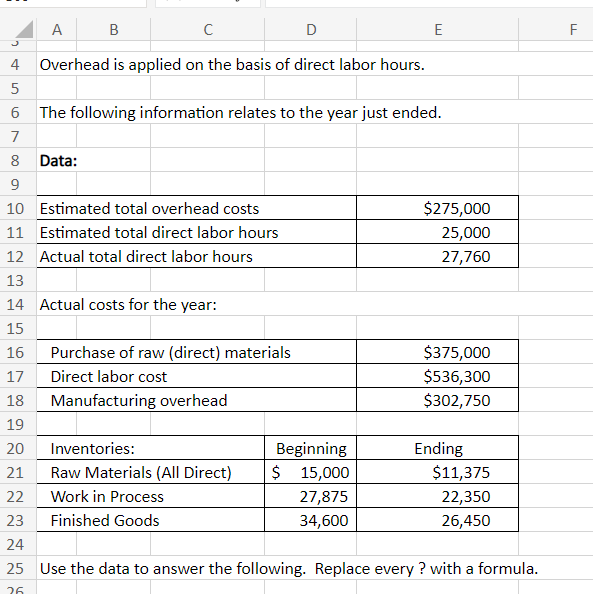
Task: Click 'Estimated total overhead costs' label
Action: coord(149,208)
